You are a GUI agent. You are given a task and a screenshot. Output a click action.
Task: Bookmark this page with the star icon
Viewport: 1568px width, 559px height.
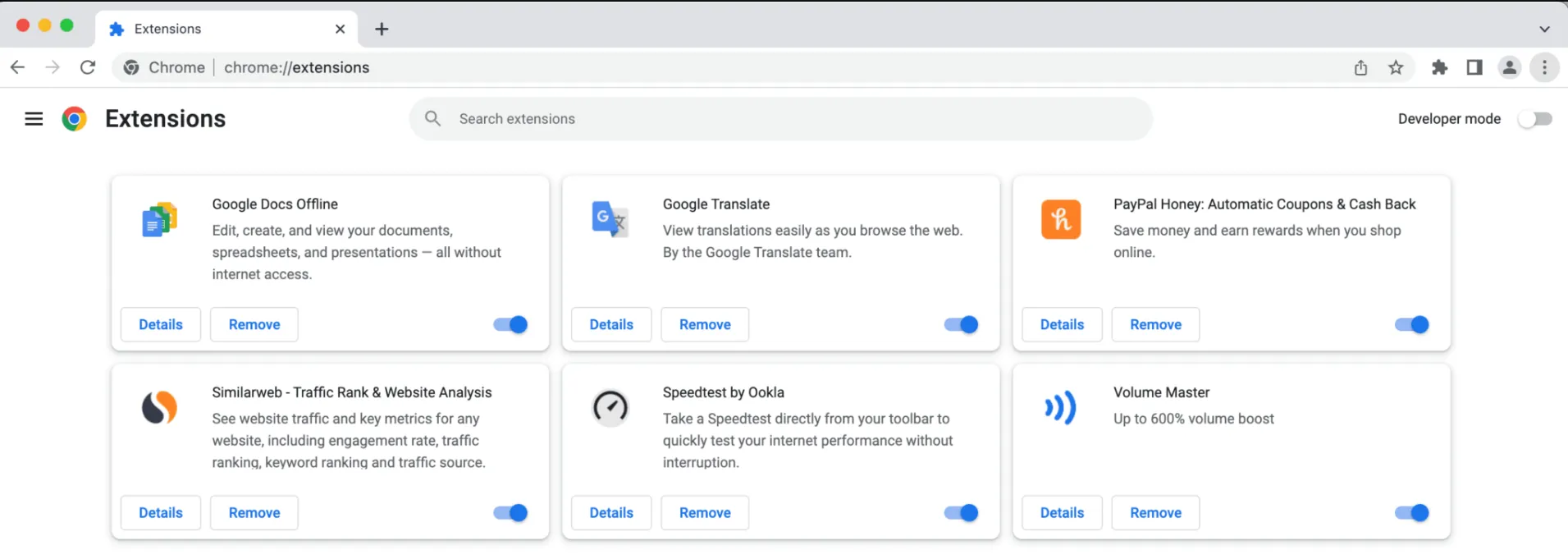pos(1396,67)
